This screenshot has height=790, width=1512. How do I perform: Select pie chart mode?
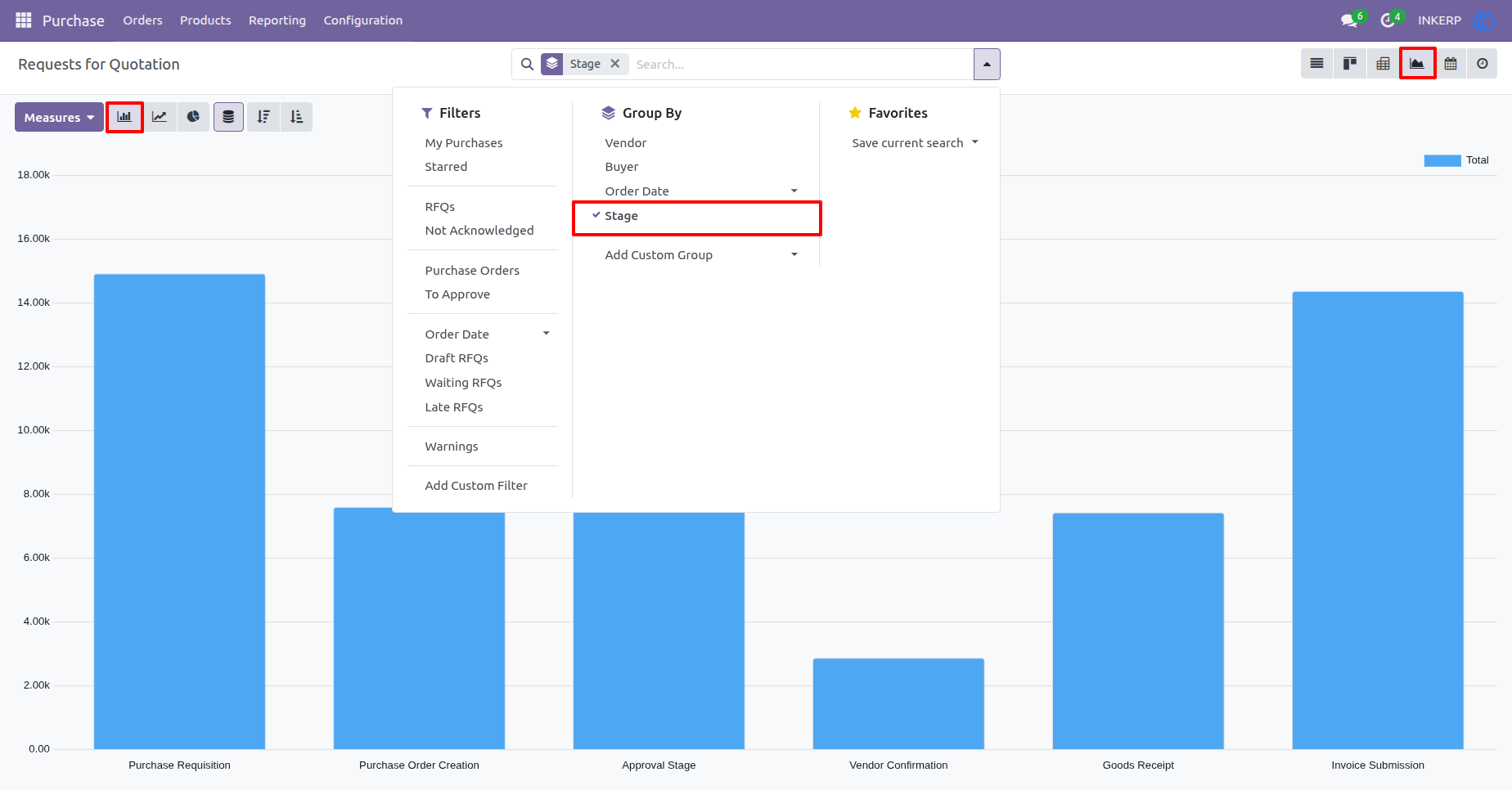tap(193, 117)
